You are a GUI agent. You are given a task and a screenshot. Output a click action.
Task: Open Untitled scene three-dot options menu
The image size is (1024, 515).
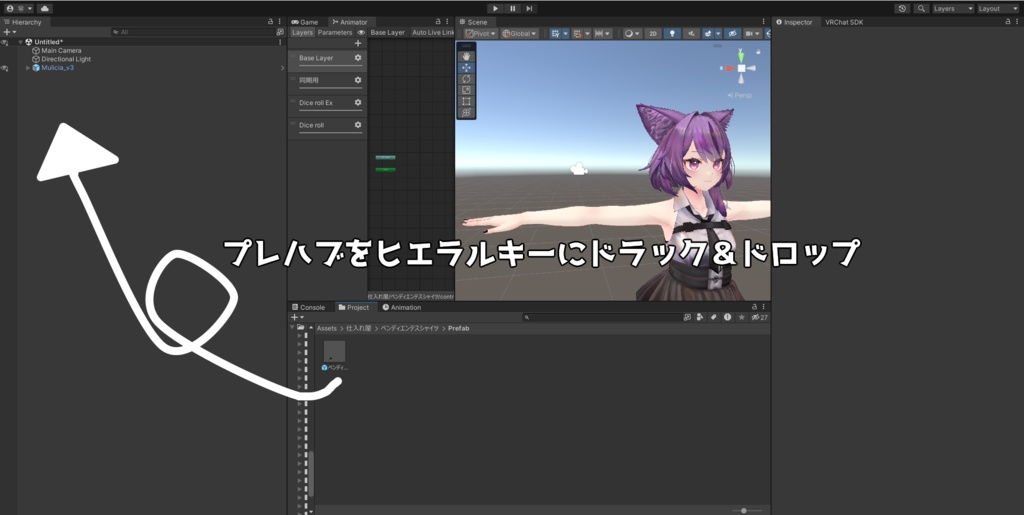pyautogui.click(x=280, y=42)
